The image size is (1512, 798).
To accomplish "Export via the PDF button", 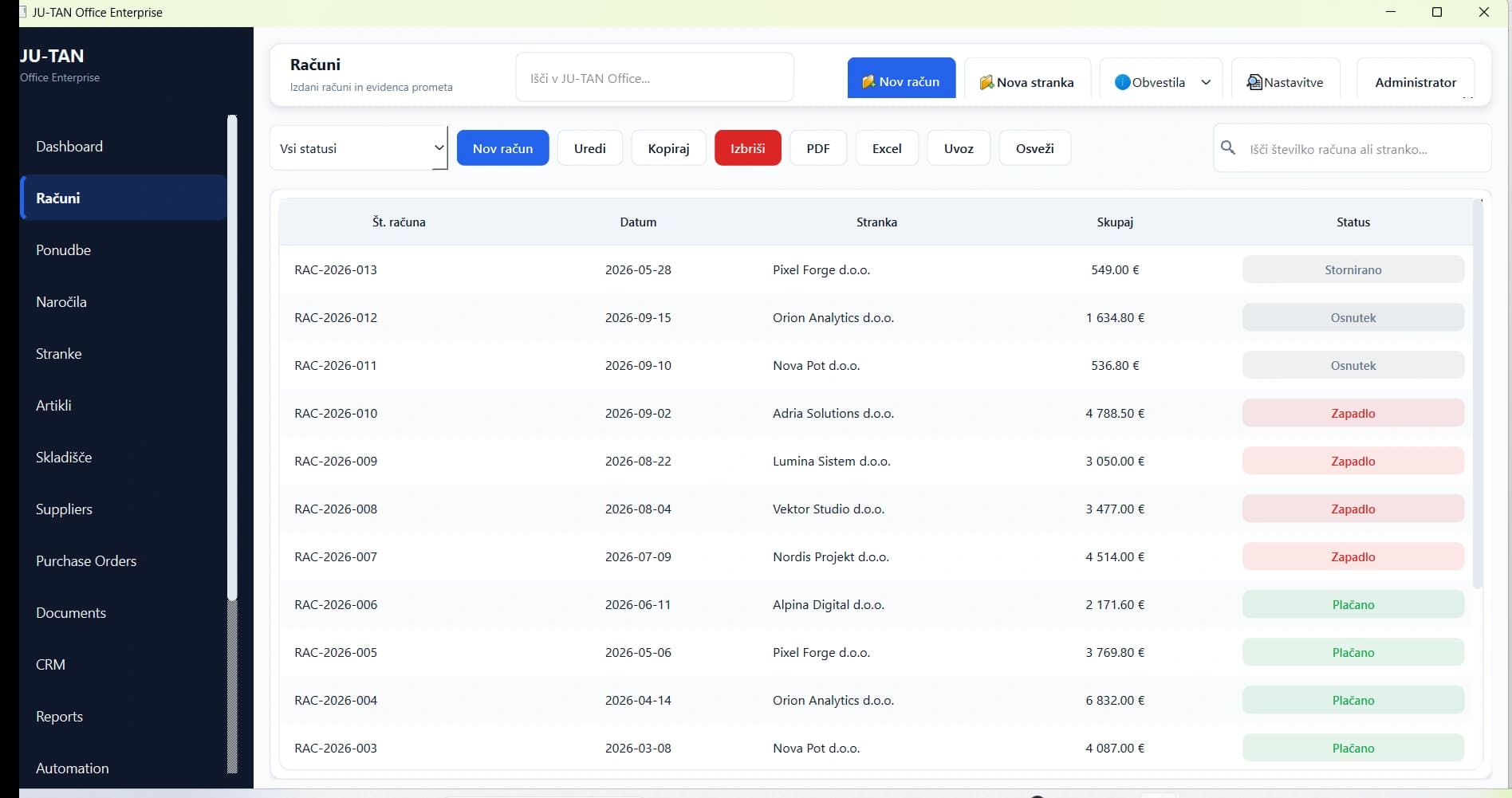I will pos(818,148).
